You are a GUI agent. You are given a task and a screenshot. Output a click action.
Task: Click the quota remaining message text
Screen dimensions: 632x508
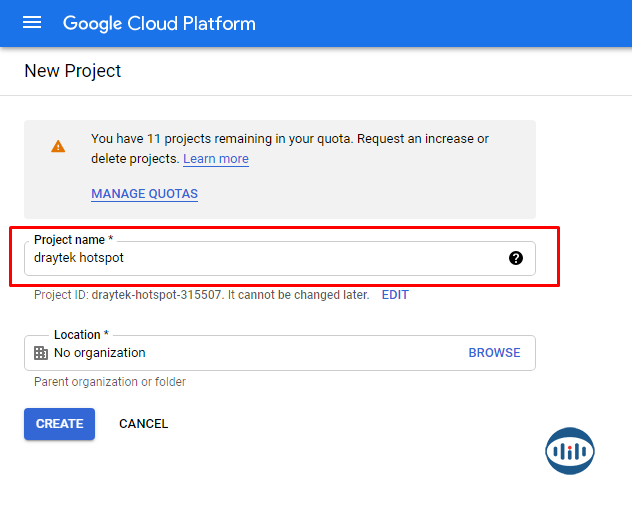(x=290, y=139)
